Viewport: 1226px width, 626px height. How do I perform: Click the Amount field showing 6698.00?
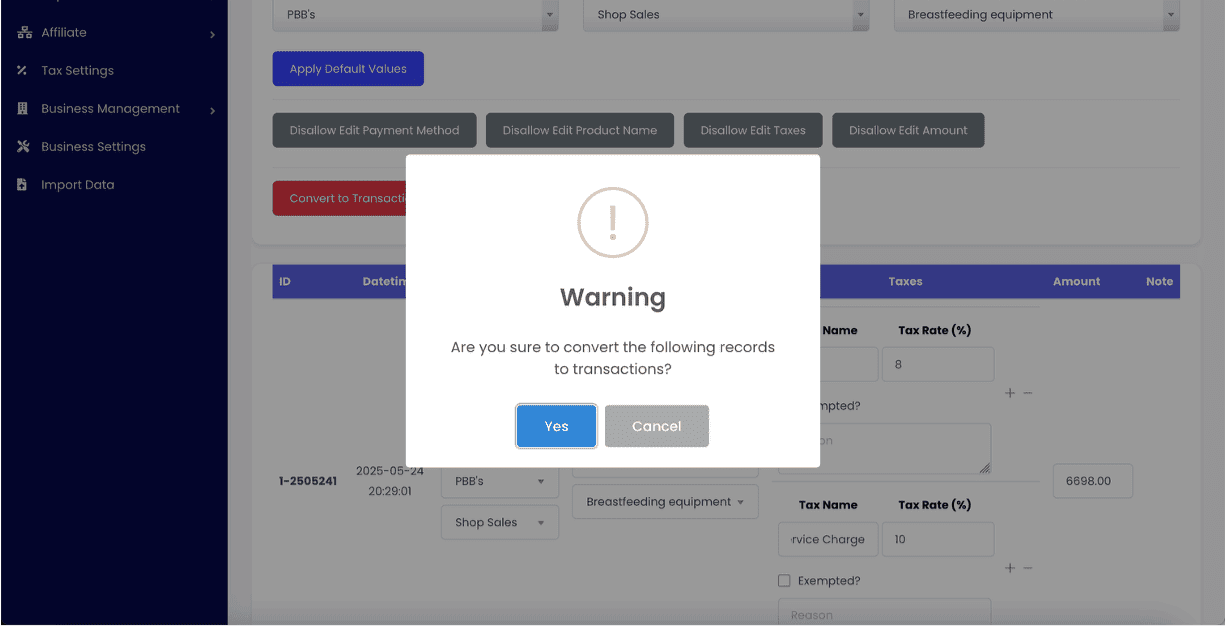(x=1092, y=481)
